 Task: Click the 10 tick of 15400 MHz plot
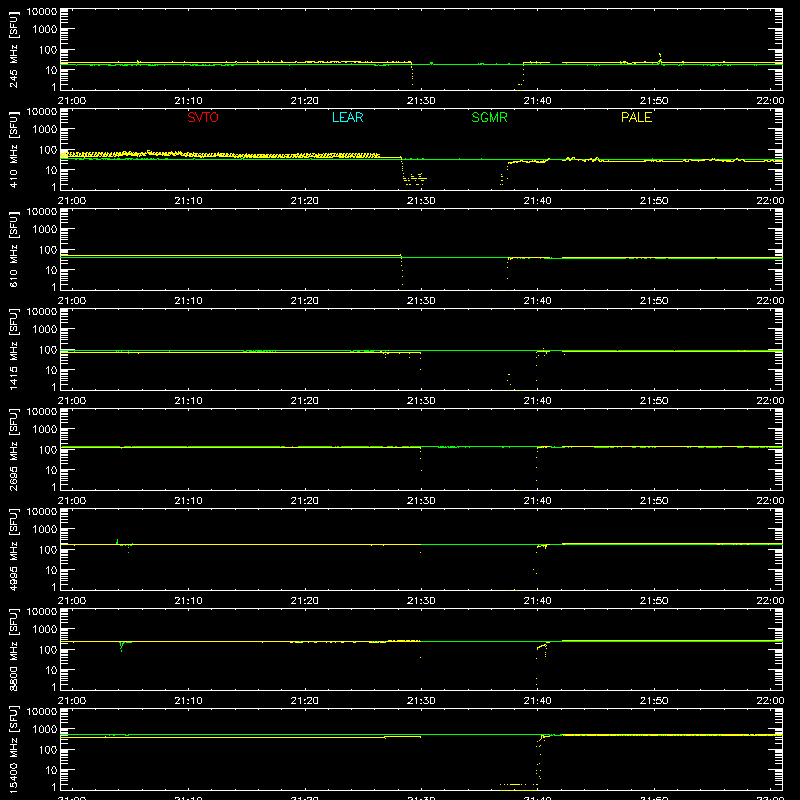tap(51, 770)
